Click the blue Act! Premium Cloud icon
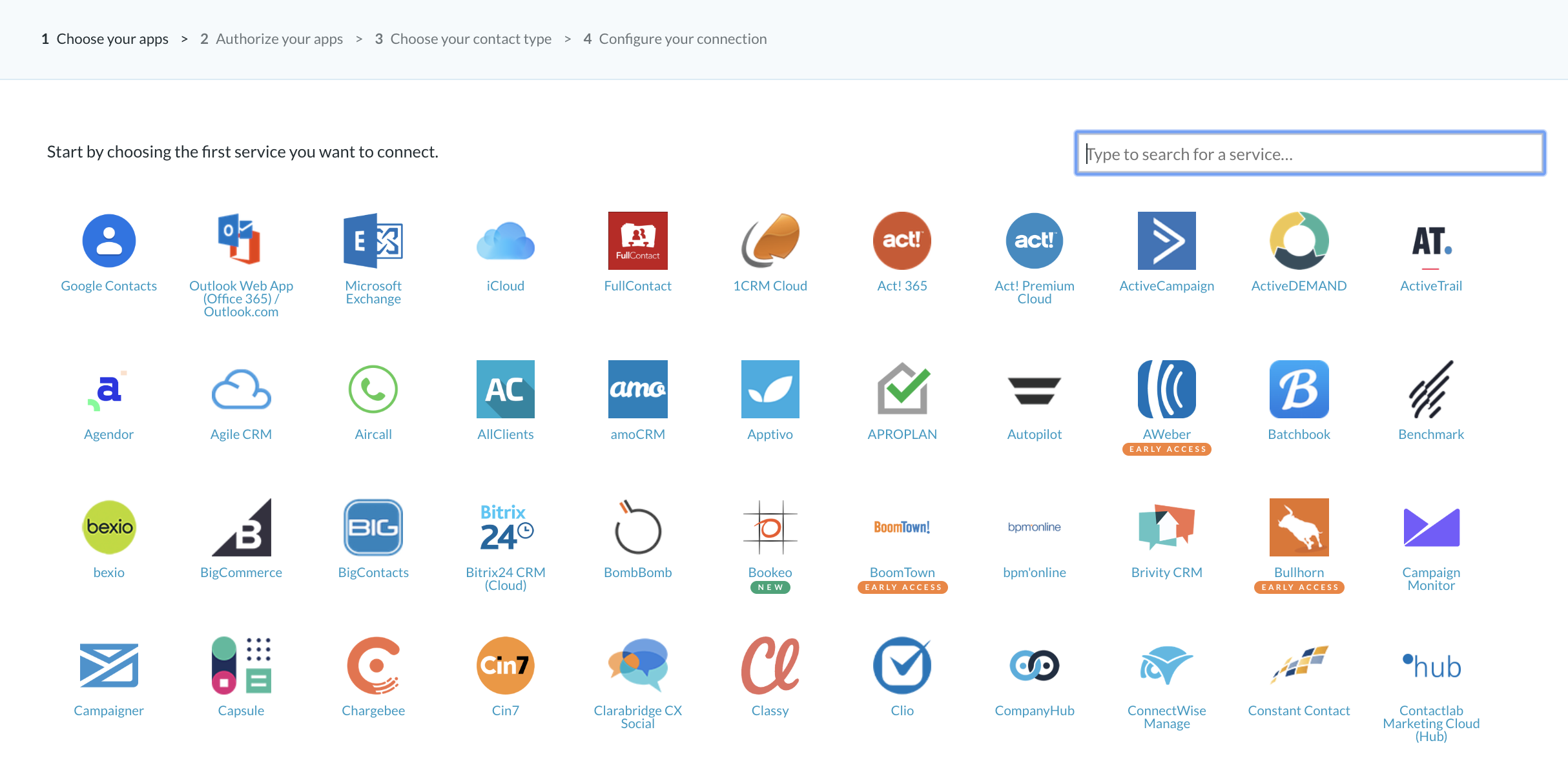 (x=1035, y=241)
